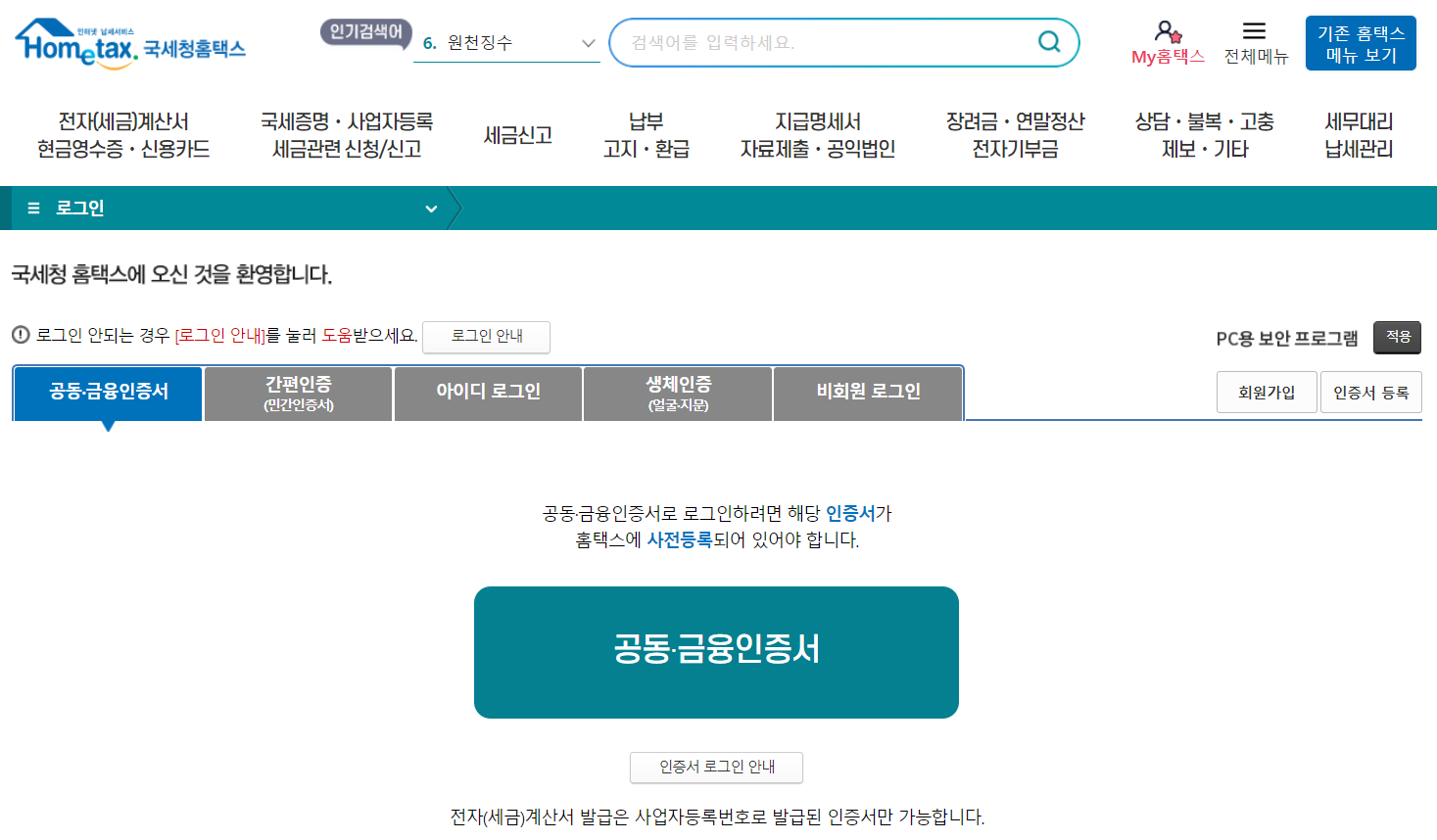
Task: Click the blue 인증서 text in instructions
Action: coord(849,513)
